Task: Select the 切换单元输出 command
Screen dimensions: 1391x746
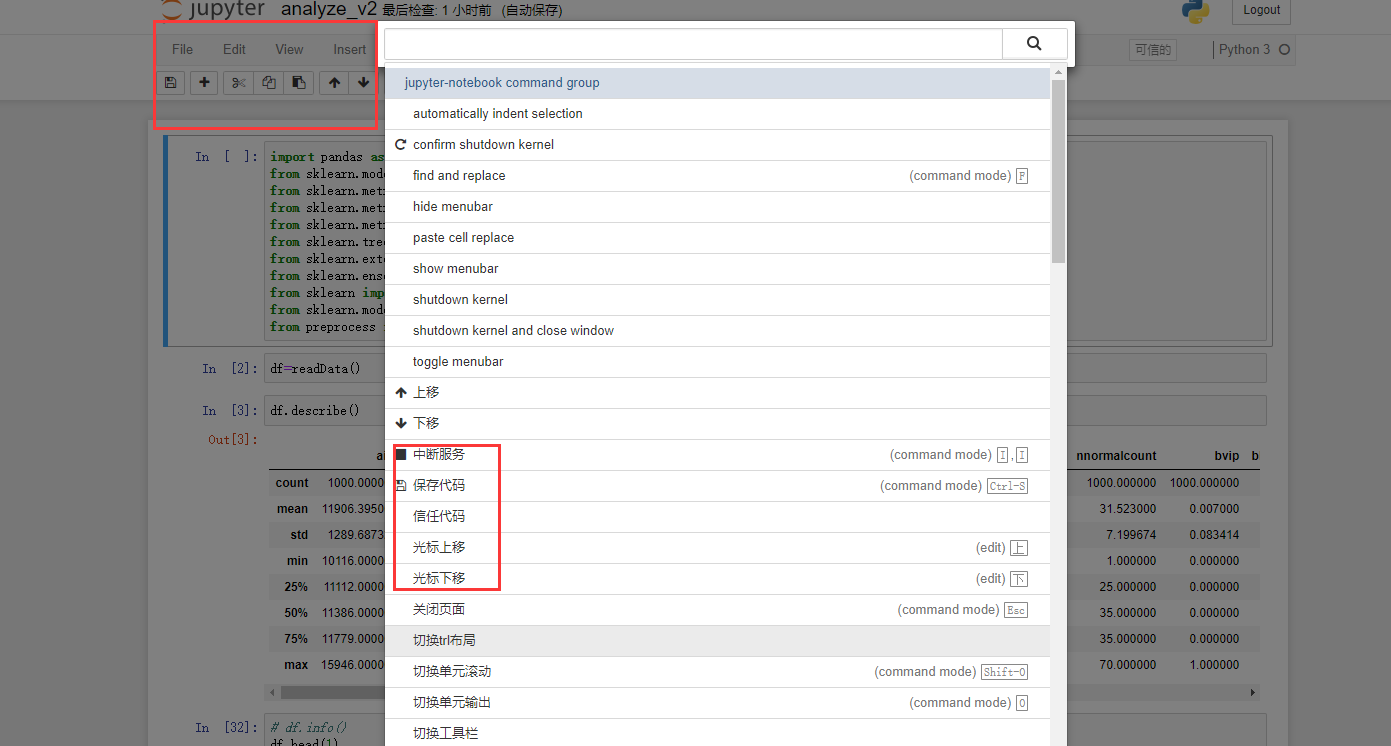Action: [718, 703]
